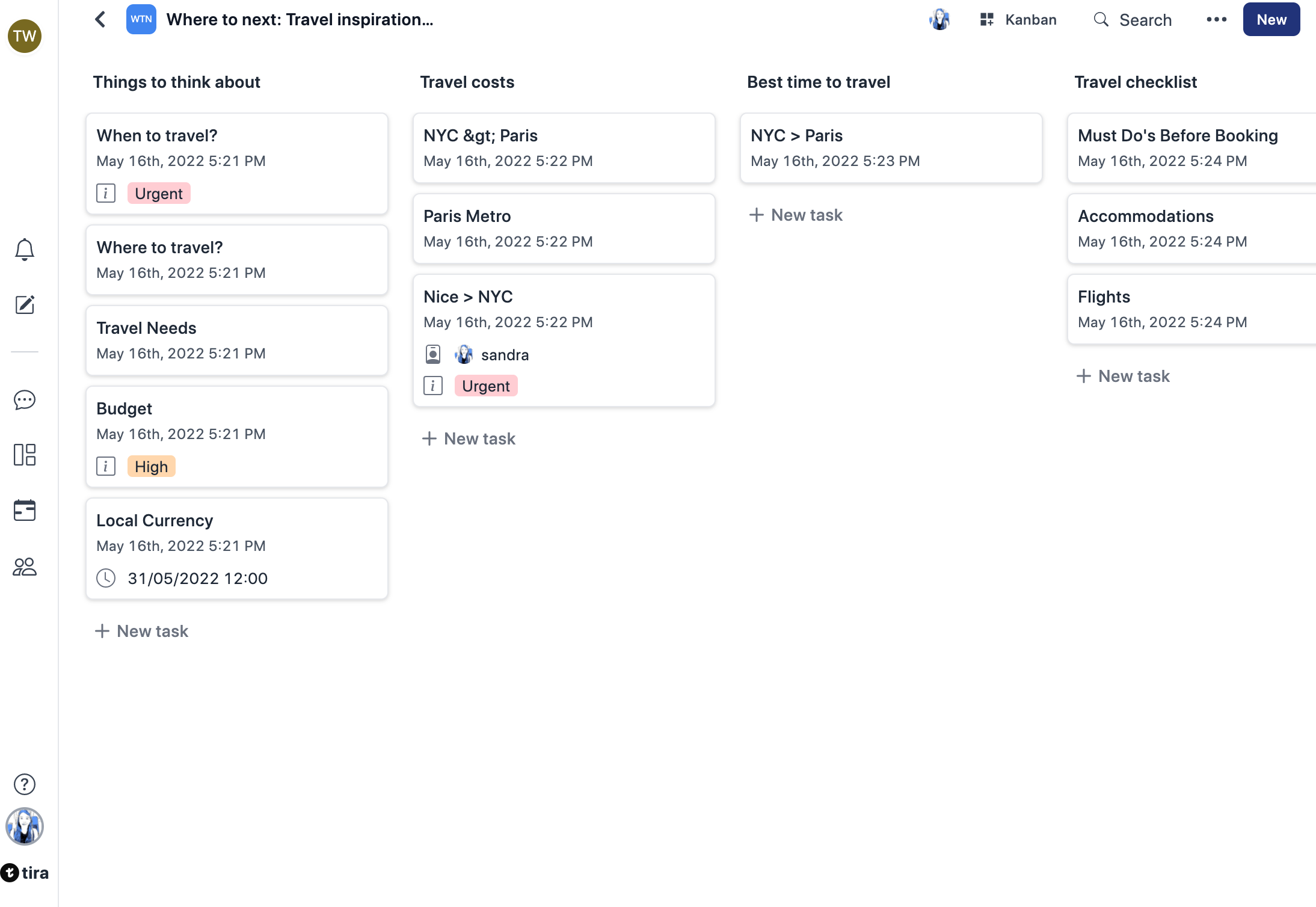
Task: Open the team members icon
Action: (x=25, y=567)
